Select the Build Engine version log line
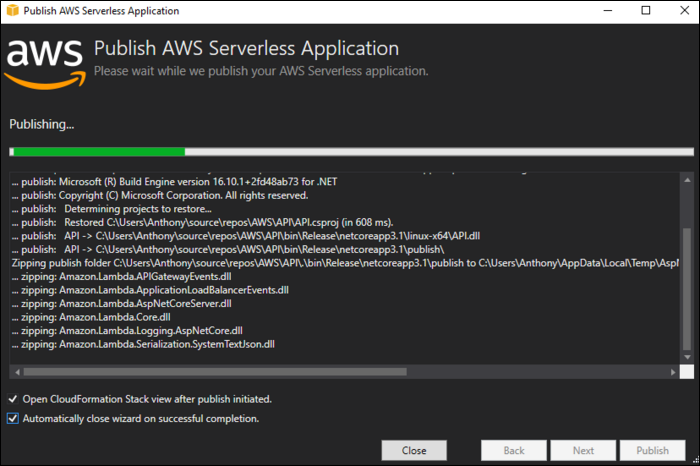The height and width of the screenshot is (466, 700). pyautogui.click(x=175, y=182)
